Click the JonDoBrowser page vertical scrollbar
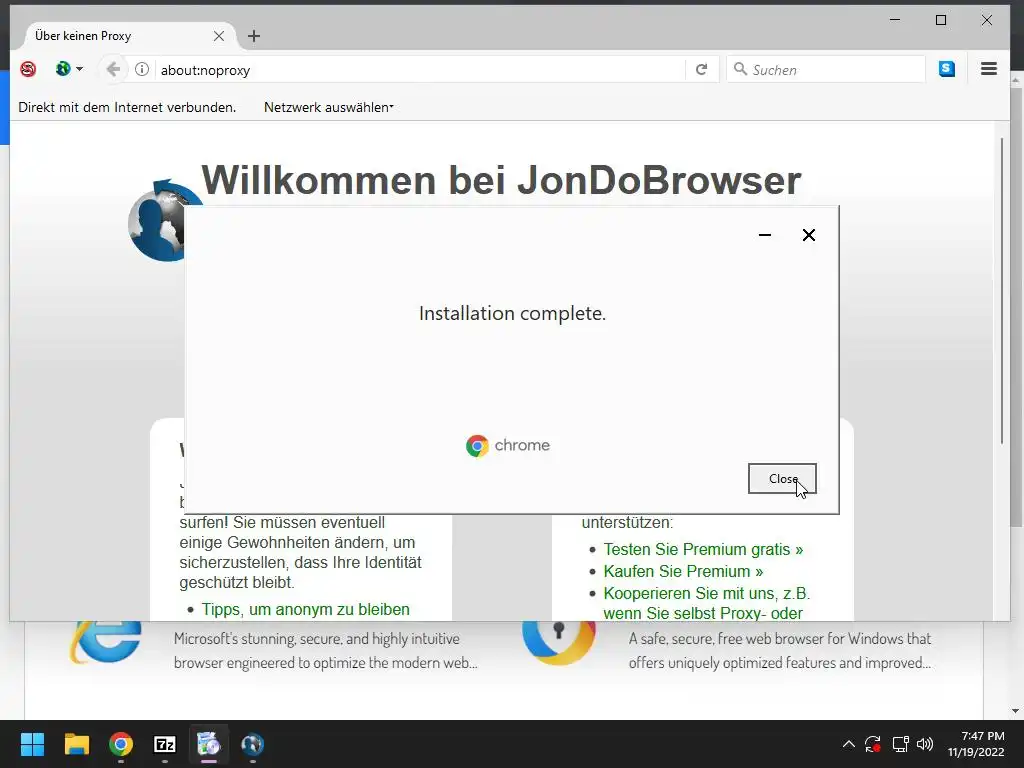This screenshot has height=768, width=1024. coord(1002,291)
